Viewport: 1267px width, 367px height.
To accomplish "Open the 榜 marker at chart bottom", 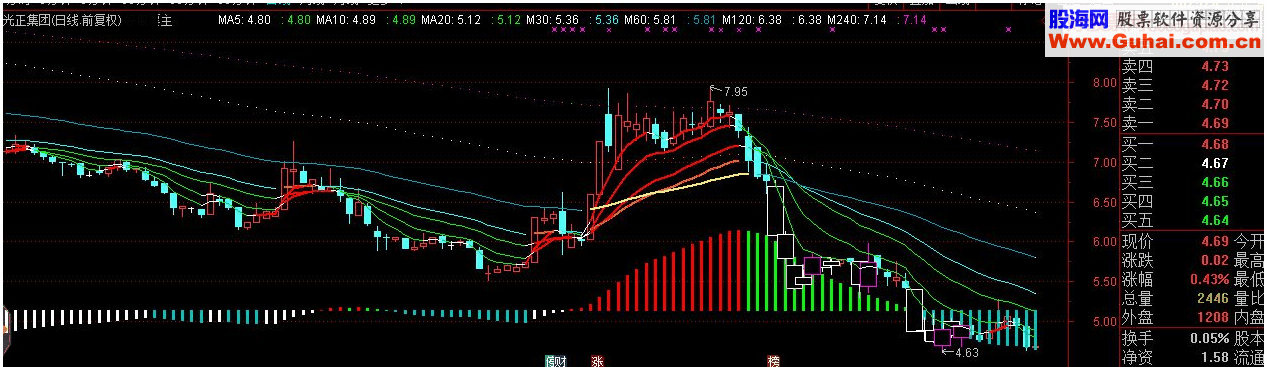I will (774, 360).
